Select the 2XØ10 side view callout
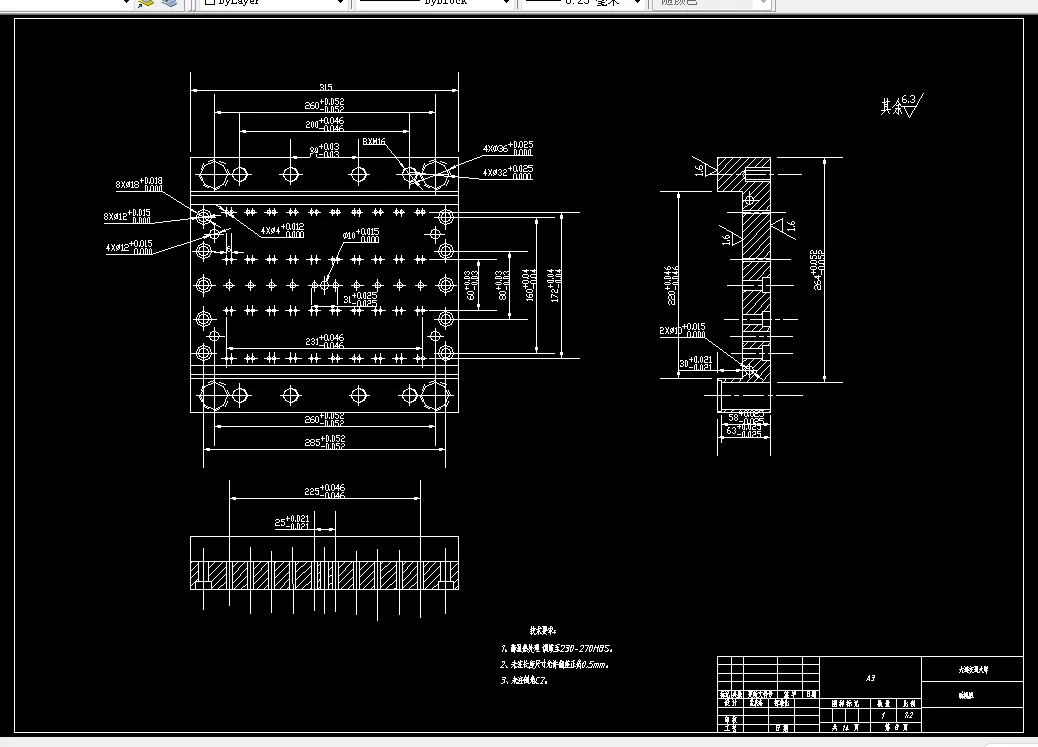The image size is (1038, 747). 683,330
